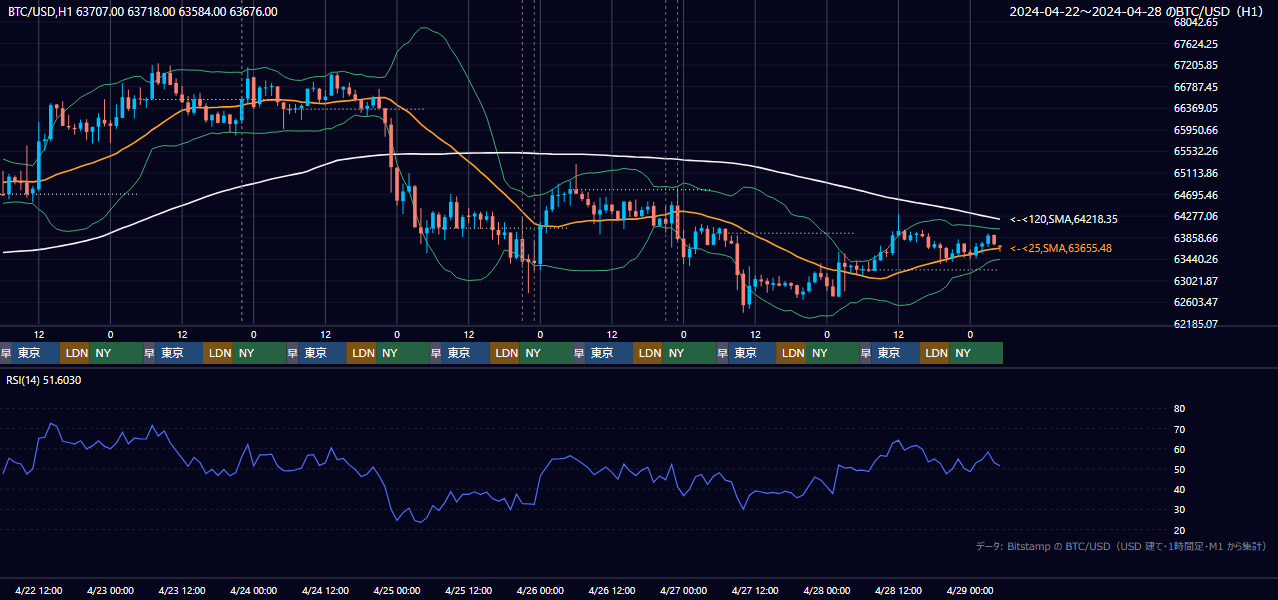Click RSI scale level 60

(x=1179, y=449)
